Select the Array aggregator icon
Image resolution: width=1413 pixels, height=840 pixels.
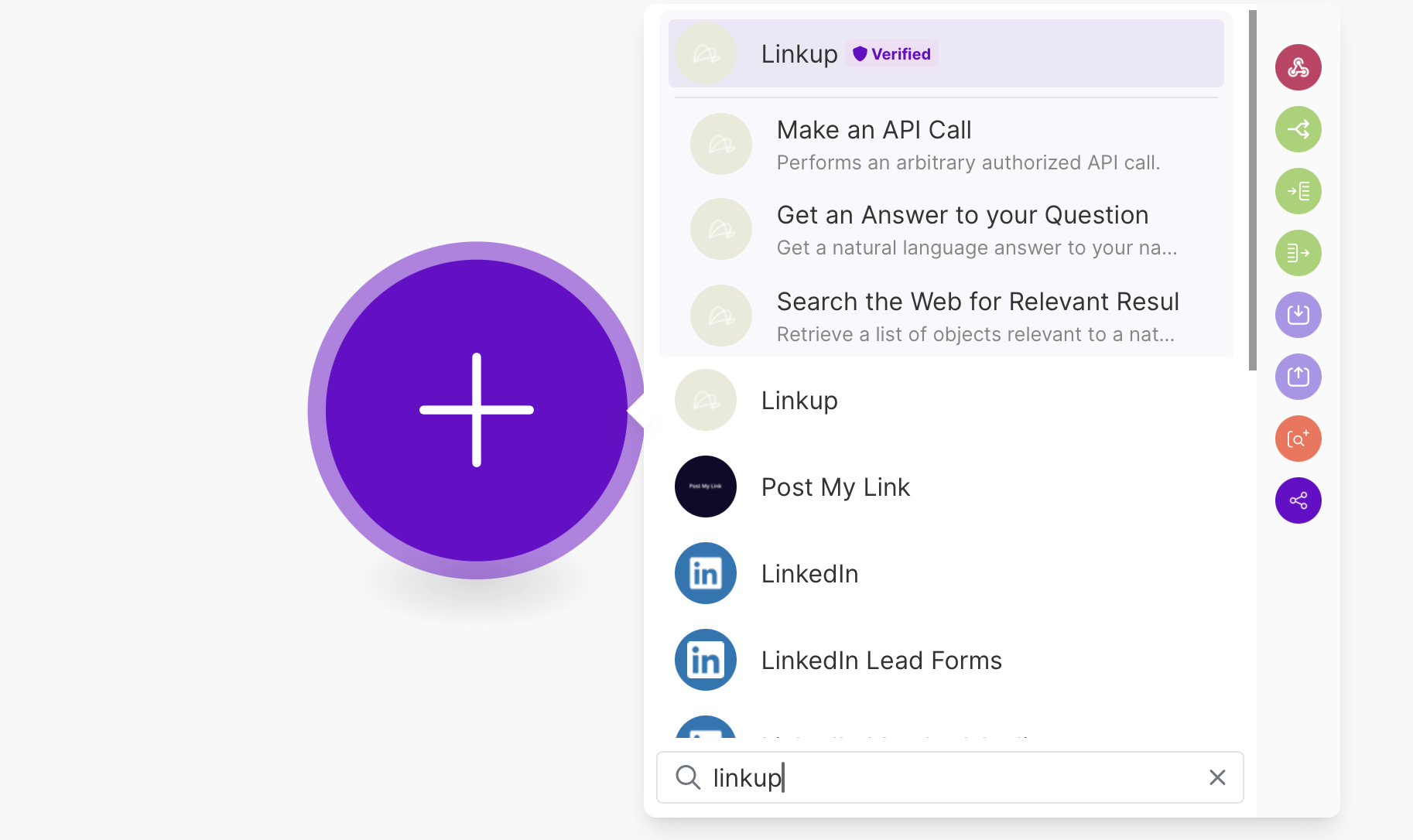click(x=1298, y=191)
